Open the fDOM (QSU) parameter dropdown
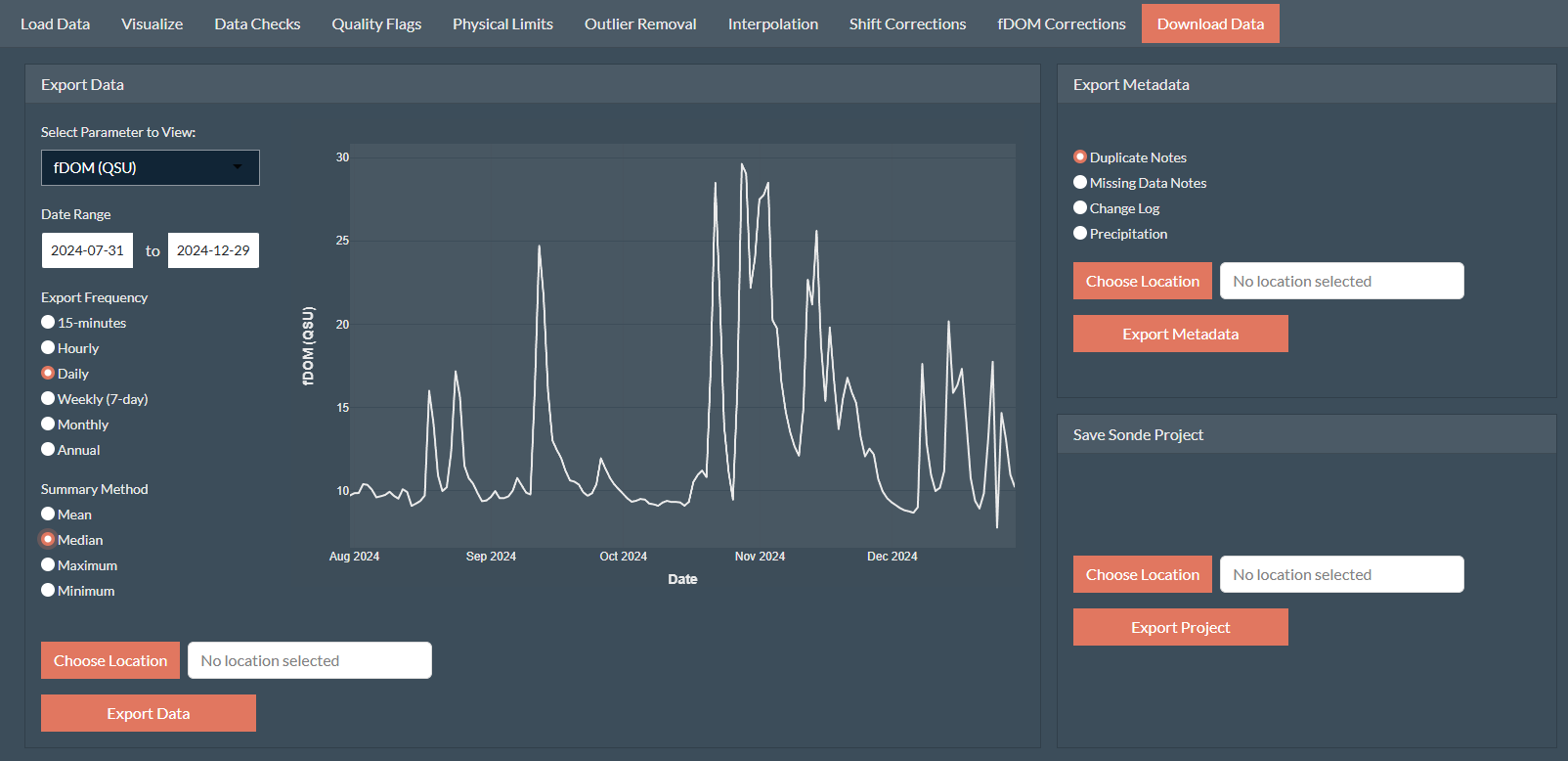The image size is (1568, 761). [151, 167]
